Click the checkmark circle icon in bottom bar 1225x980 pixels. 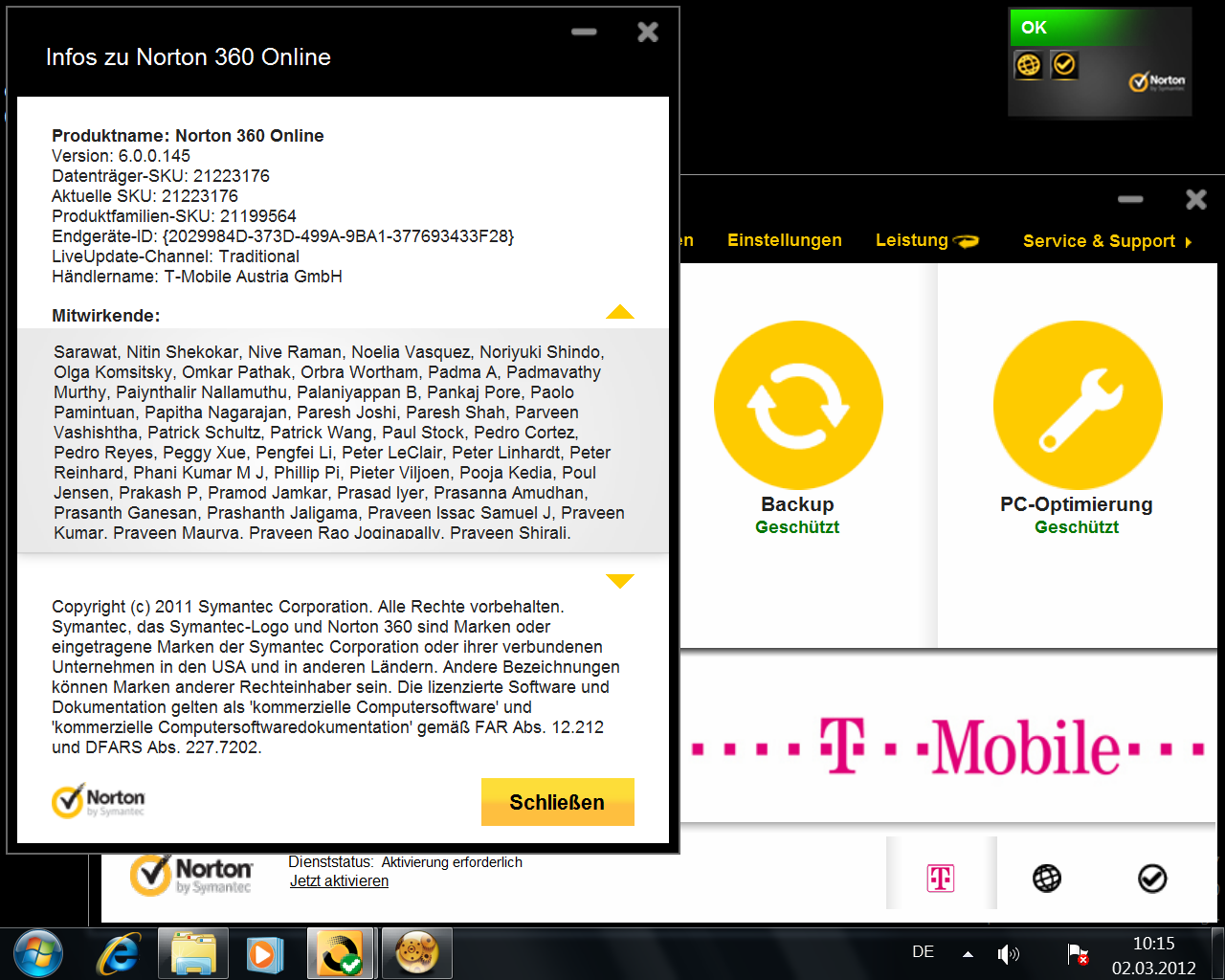(x=1152, y=878)
